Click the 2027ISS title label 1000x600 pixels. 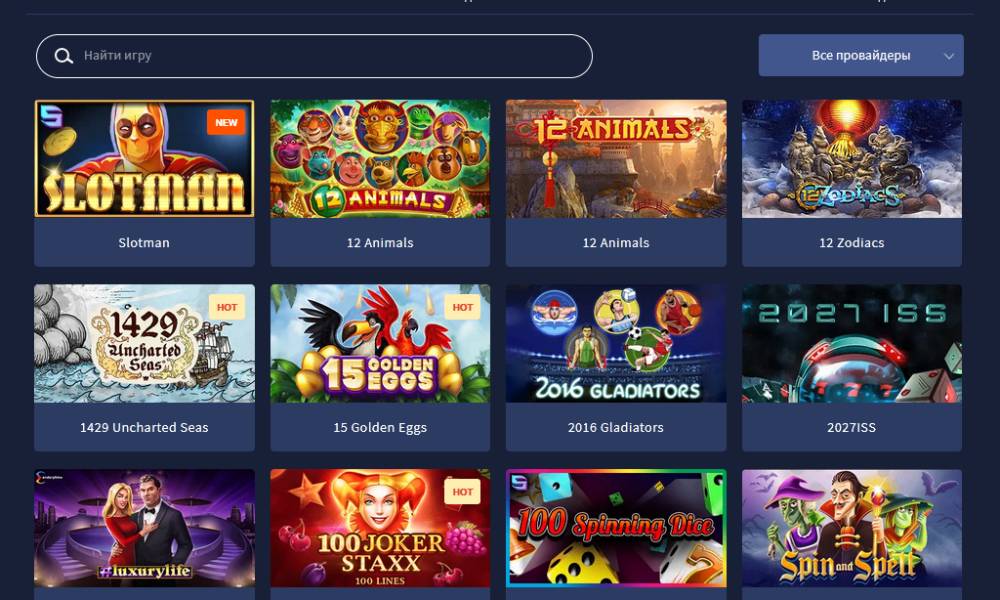[851, 428]
